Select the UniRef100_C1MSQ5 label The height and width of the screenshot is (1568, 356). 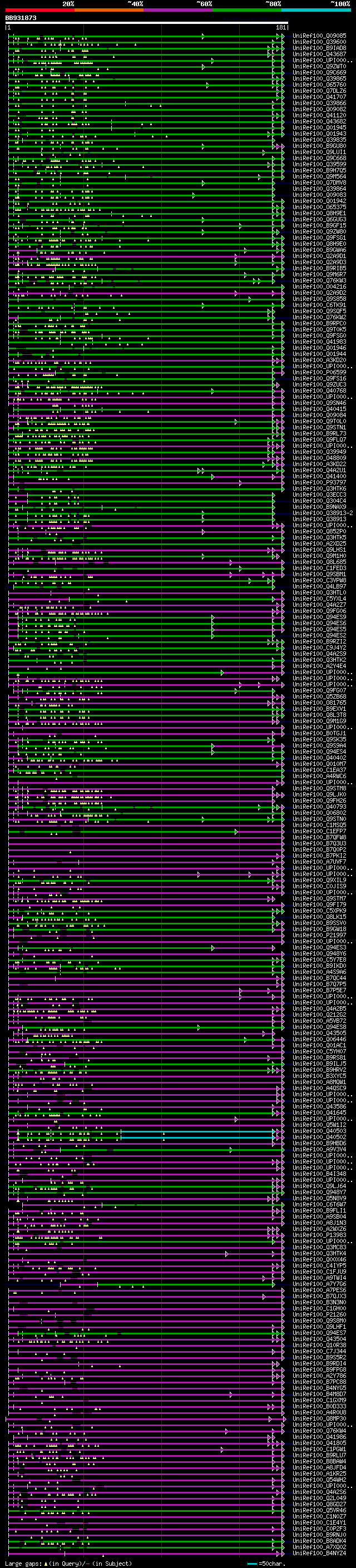point(319,825)
